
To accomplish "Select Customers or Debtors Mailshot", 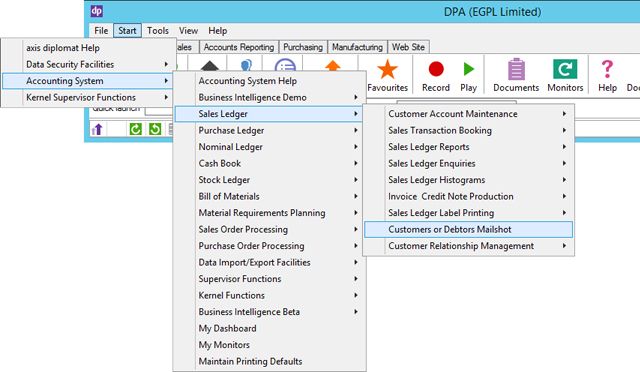I will (x=469, y=229).
